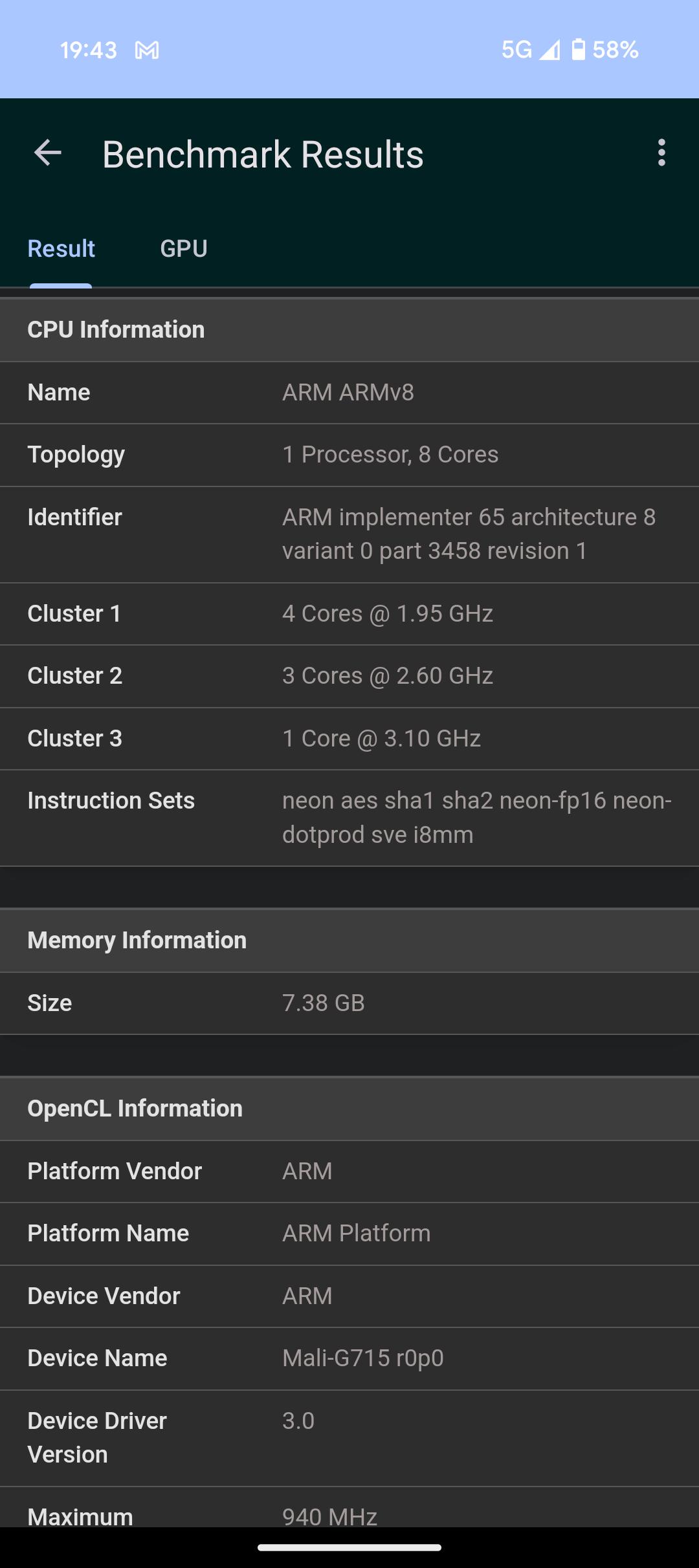This screenshot has width=699, height=1568.
Task: Select the memory Size row
Action: [x=349, y=1003]
